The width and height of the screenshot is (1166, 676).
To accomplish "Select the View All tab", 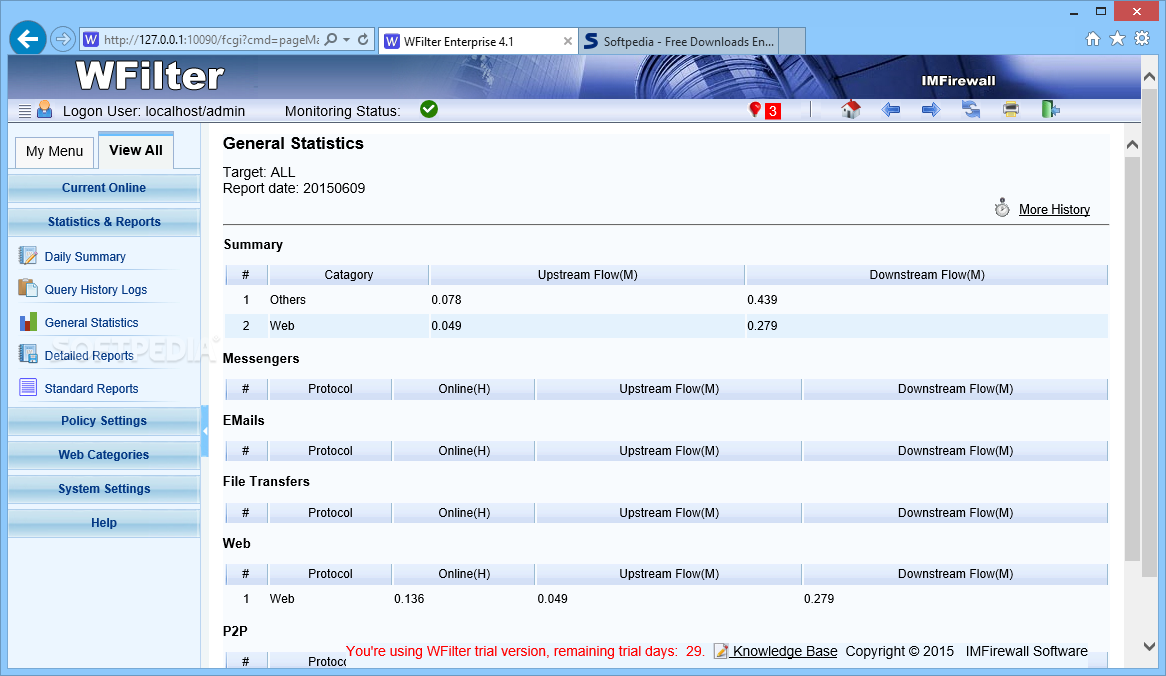I will click(x=136, y=150).
